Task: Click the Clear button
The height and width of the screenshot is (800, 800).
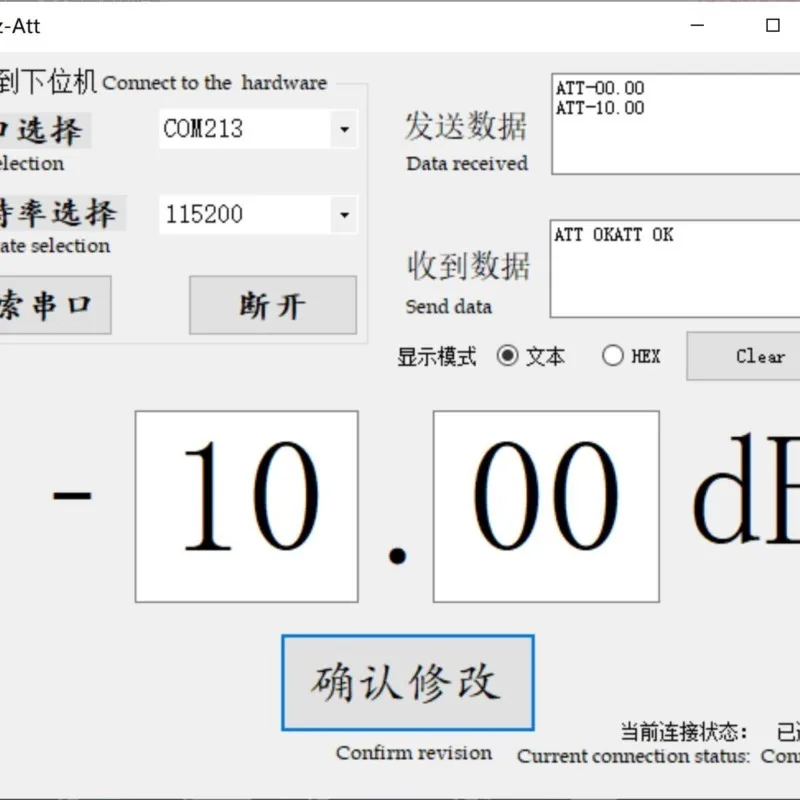Action: [x=744, y=356]
